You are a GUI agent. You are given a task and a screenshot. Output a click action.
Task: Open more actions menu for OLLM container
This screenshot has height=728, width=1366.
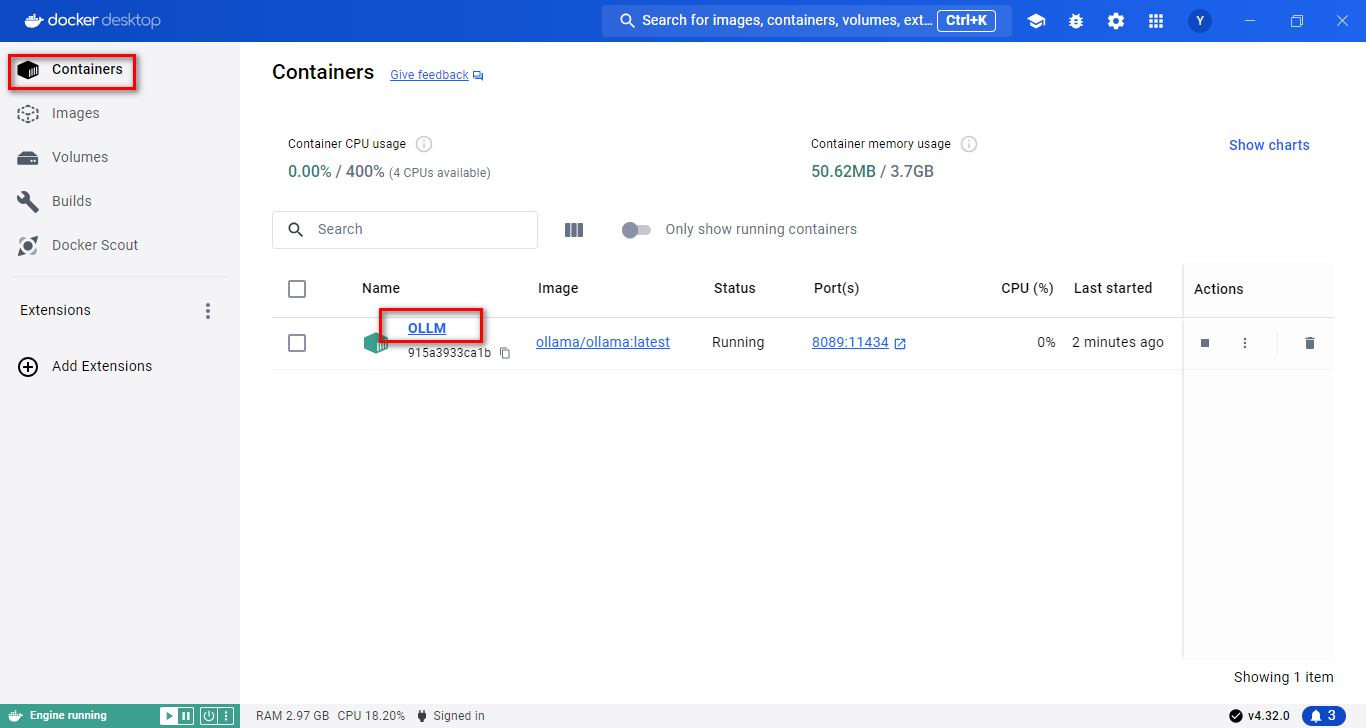(x=1245, y=343)
